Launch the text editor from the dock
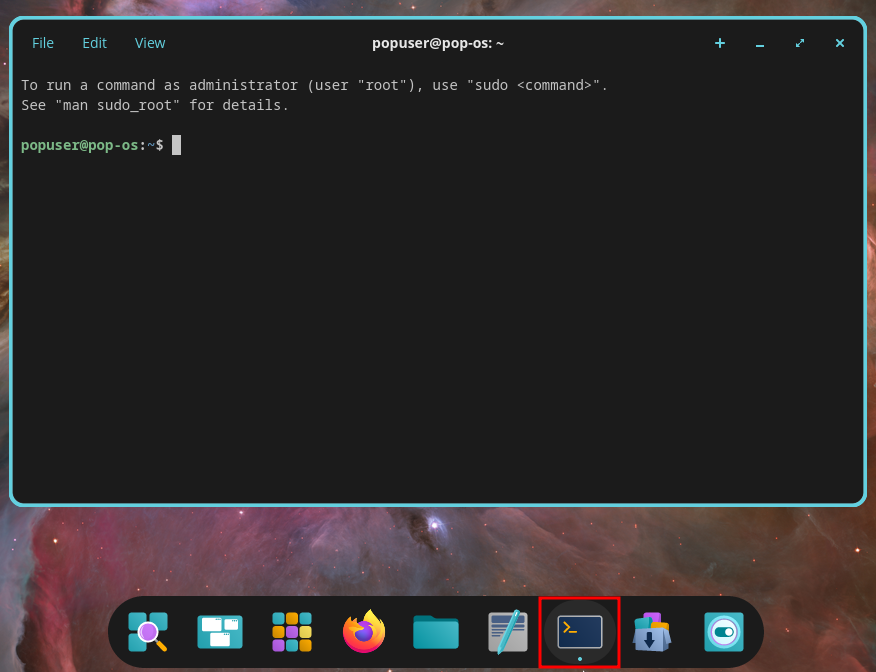 click(507, 632)
